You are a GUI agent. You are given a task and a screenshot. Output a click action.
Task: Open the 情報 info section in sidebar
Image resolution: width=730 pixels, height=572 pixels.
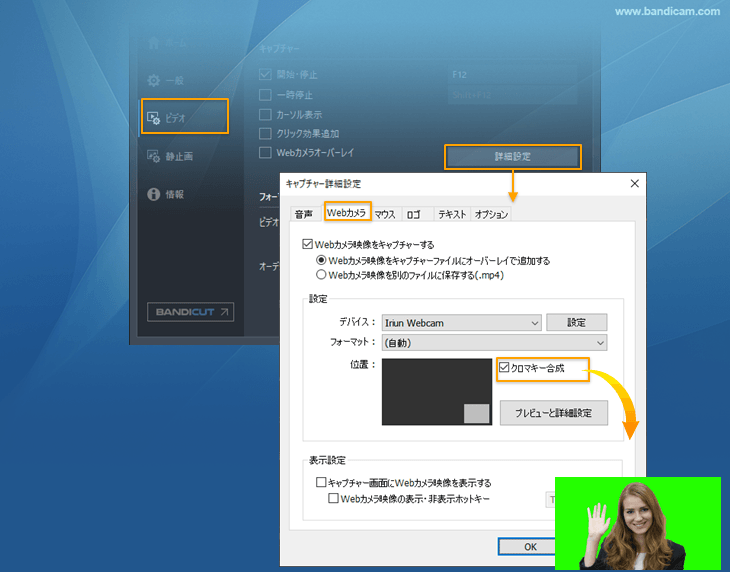coord(166,194)
